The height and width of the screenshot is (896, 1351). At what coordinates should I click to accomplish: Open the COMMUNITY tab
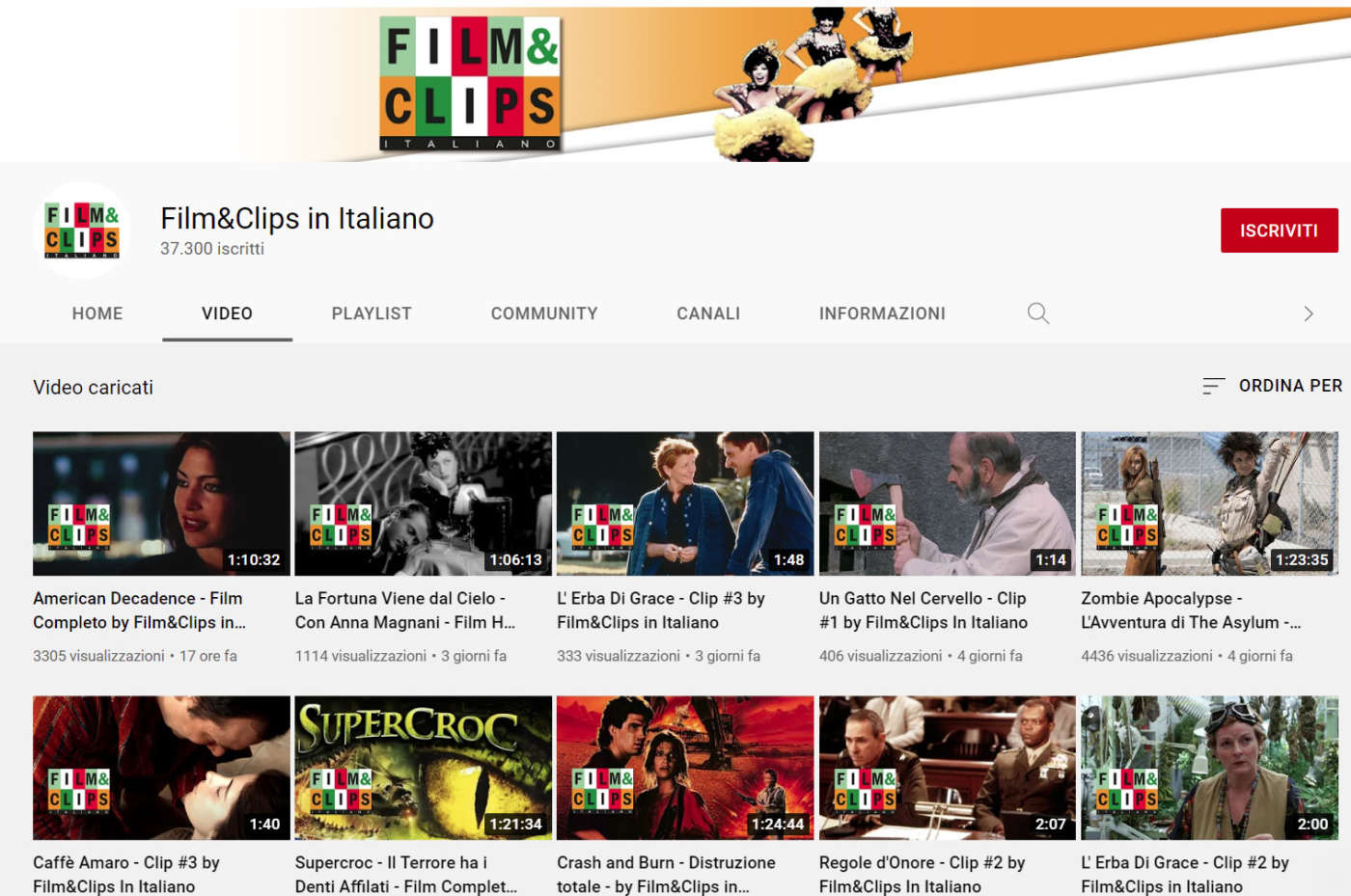(543, 313)
